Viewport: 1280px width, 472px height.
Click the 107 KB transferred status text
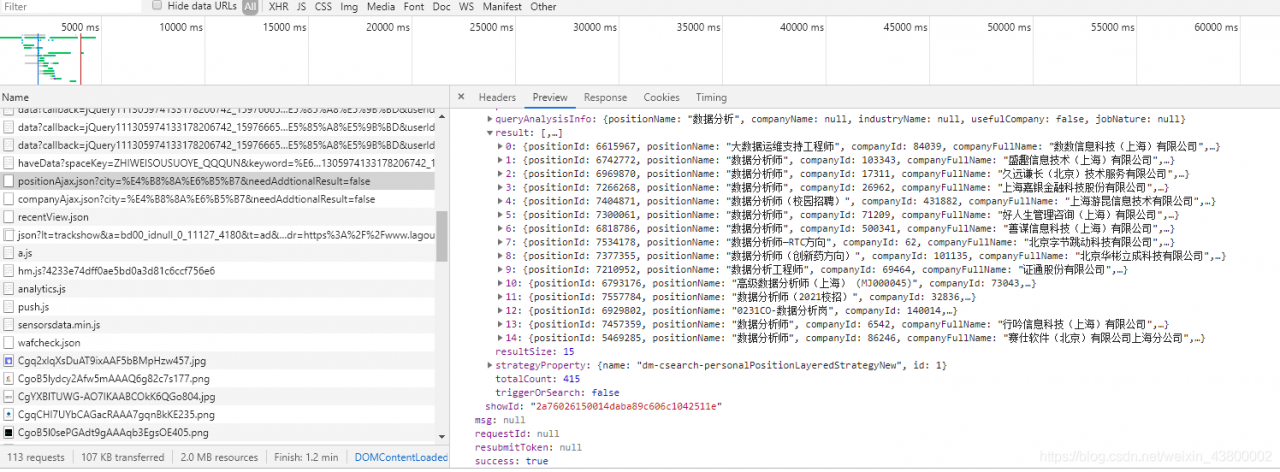[x=122, y=457]
